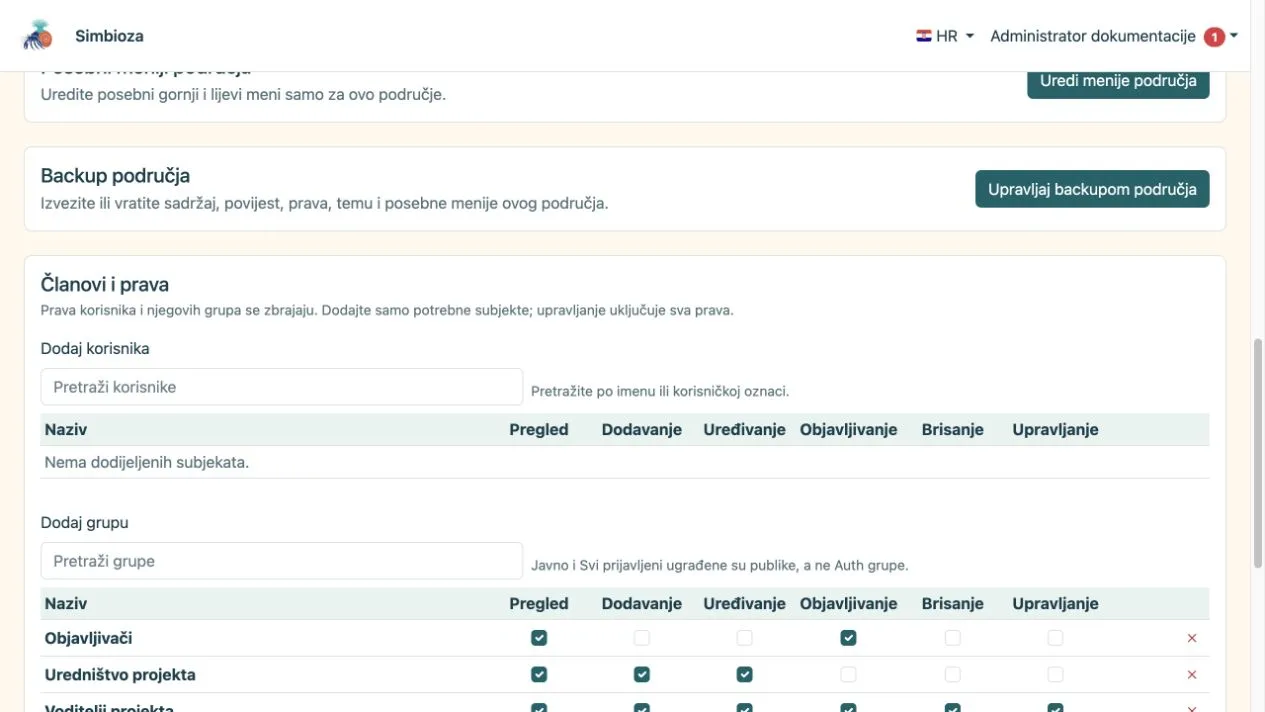The width and height of the screenshot is (1265, 712).
Task: Uncheck Pregled for the Objavljivači group
Action: (x=539, y=638)
